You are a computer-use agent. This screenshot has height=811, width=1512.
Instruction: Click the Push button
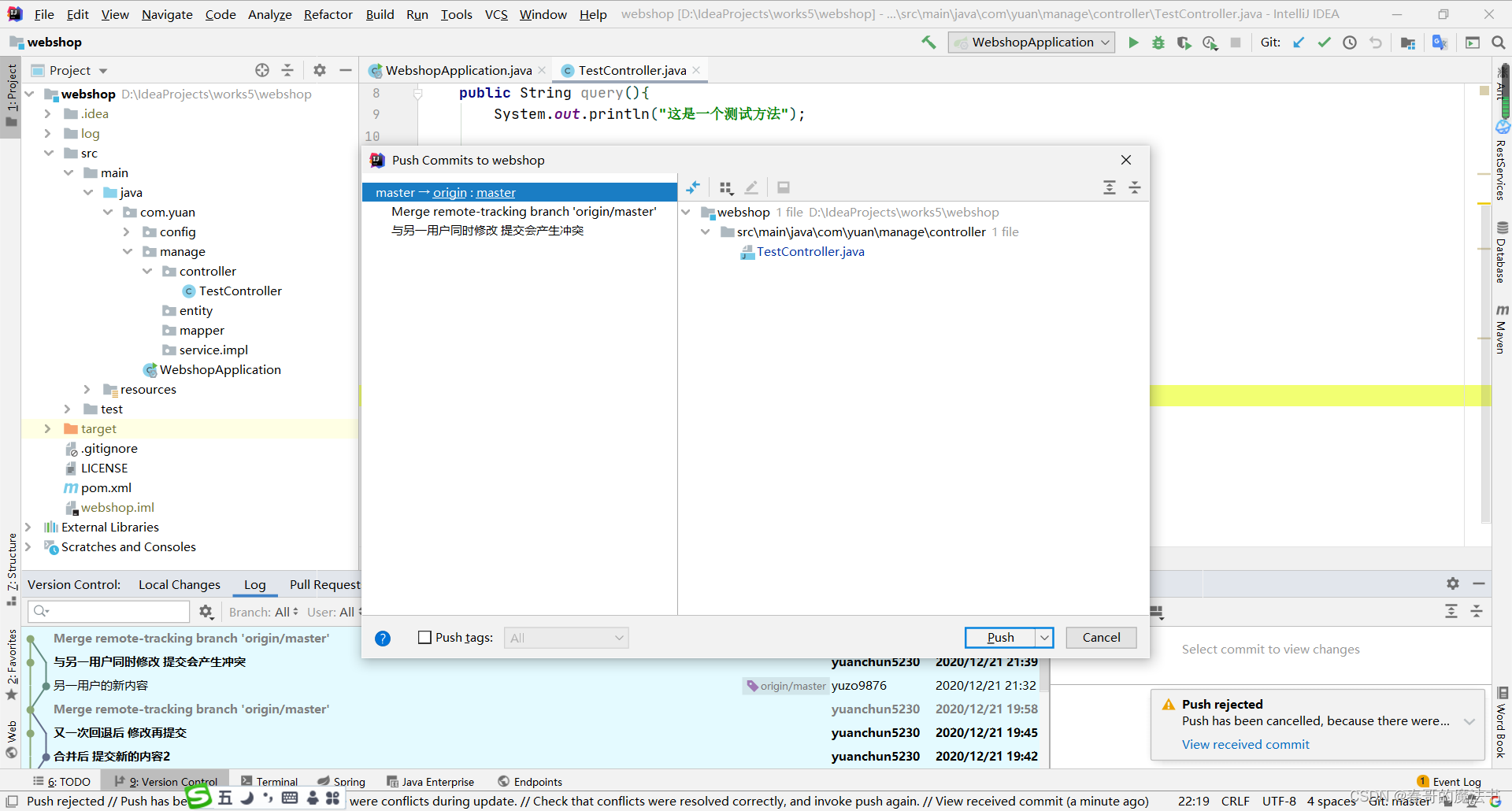[1000, 638]
